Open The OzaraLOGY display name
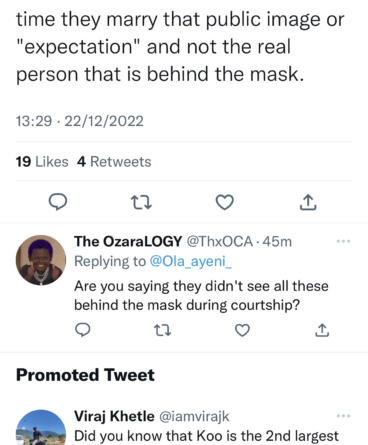 click(x=128, y=241)
